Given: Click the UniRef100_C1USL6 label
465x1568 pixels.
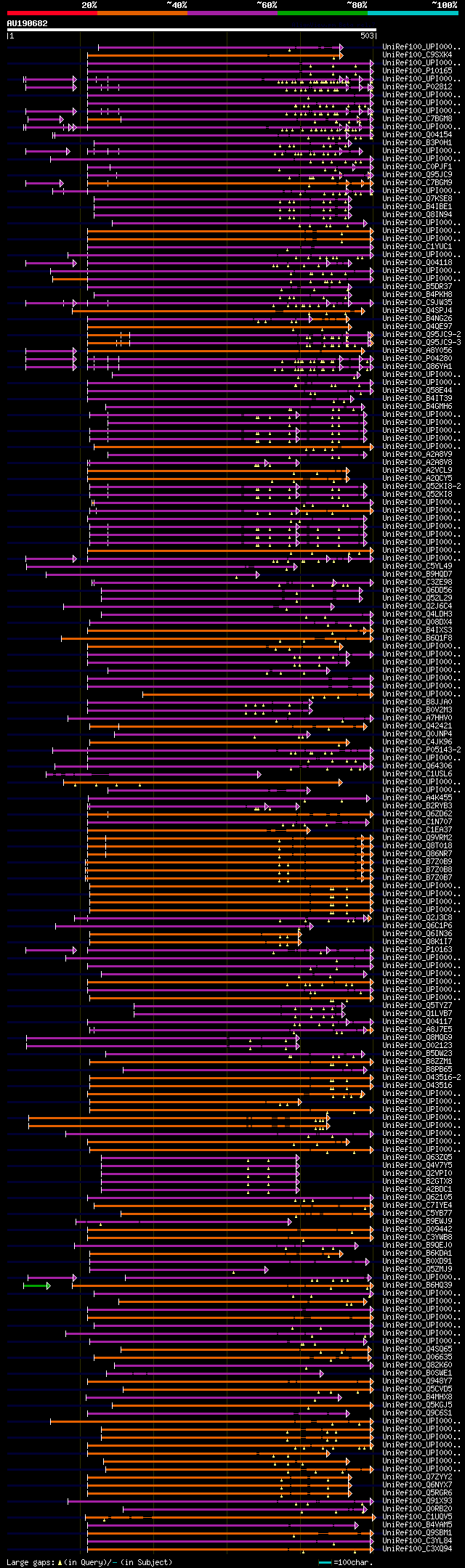Looking at the screenshot, I should (x=417, y=773).
